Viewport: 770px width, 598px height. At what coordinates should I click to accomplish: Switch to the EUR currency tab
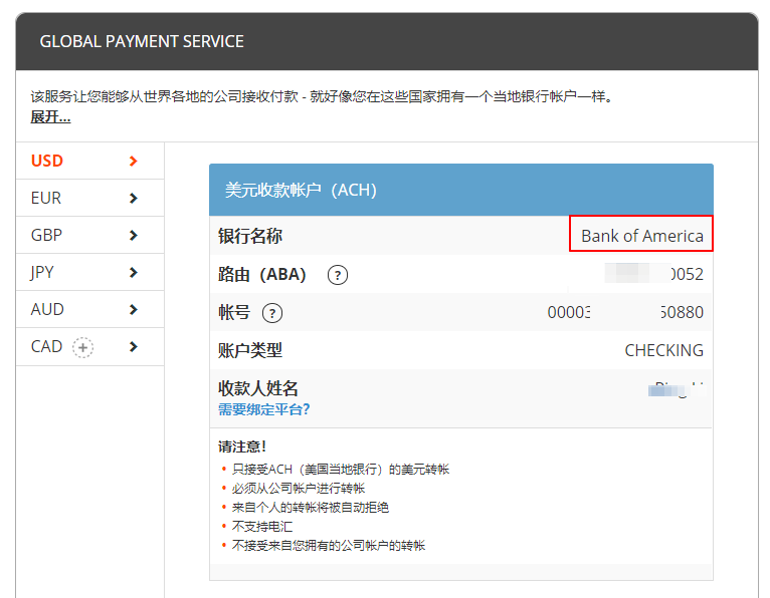pos(46,198)
